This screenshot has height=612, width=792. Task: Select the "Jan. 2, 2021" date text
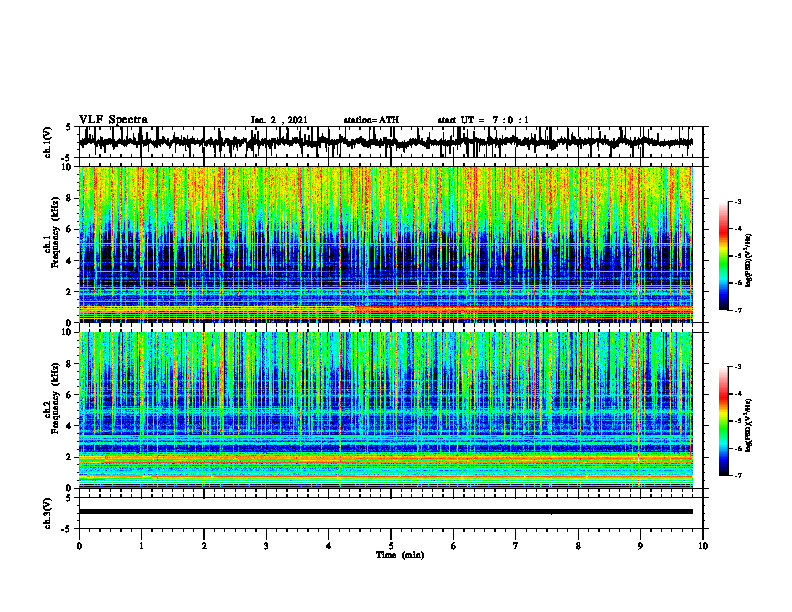point(279,120)
